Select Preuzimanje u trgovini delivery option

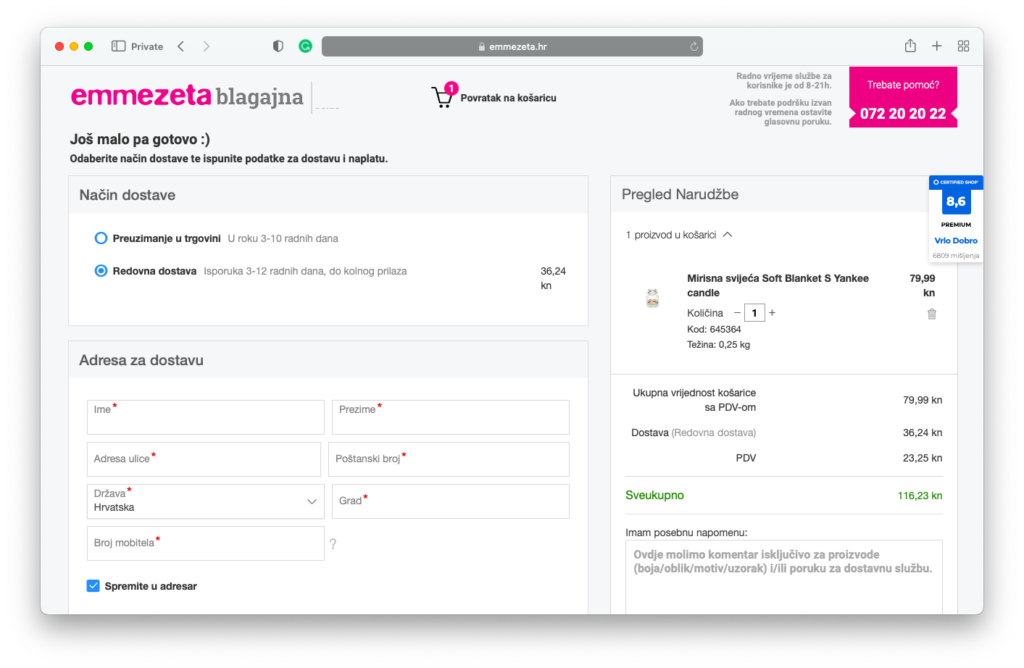coord(100,239)
